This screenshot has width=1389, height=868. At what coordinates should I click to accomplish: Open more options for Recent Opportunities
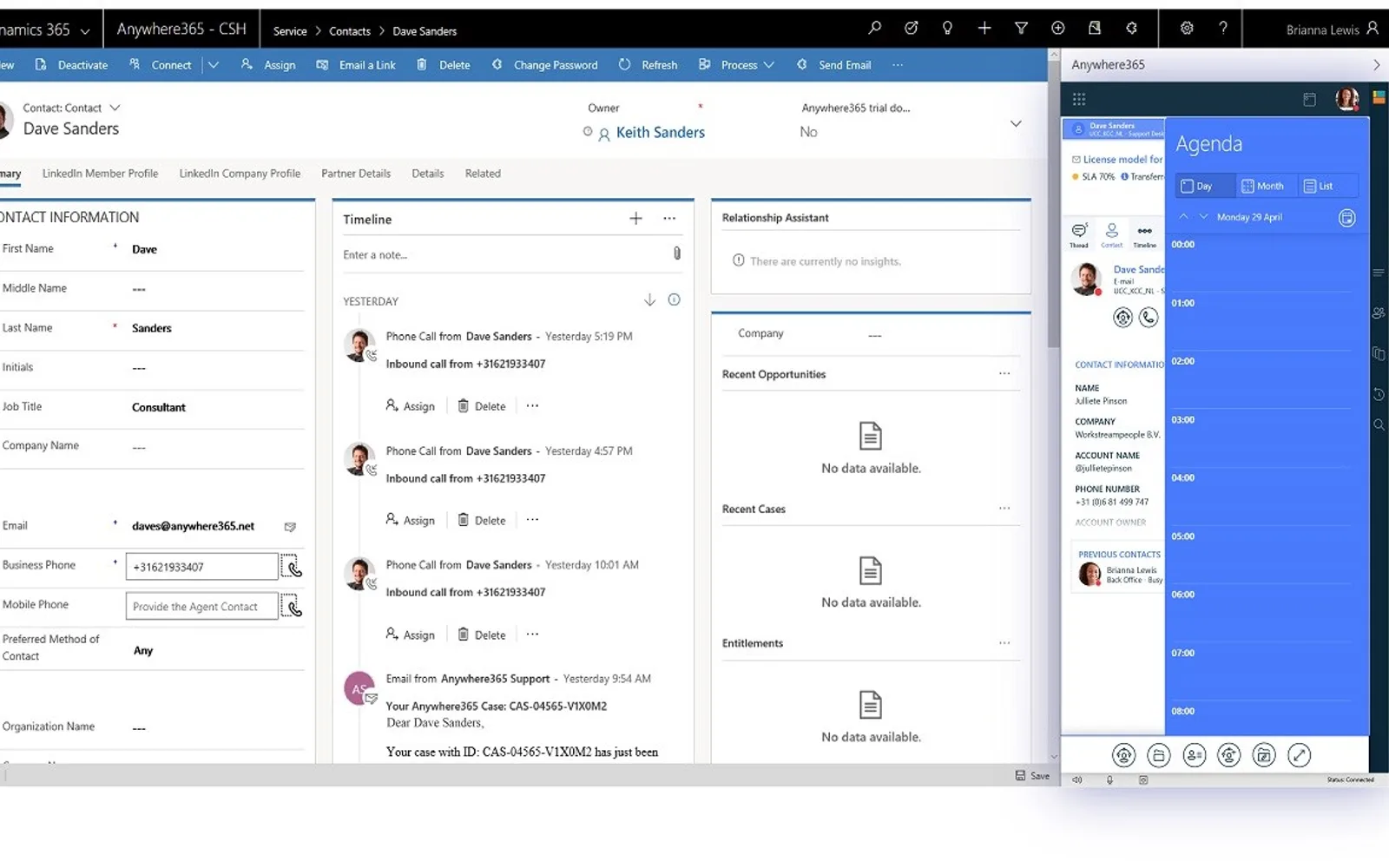1004,374
